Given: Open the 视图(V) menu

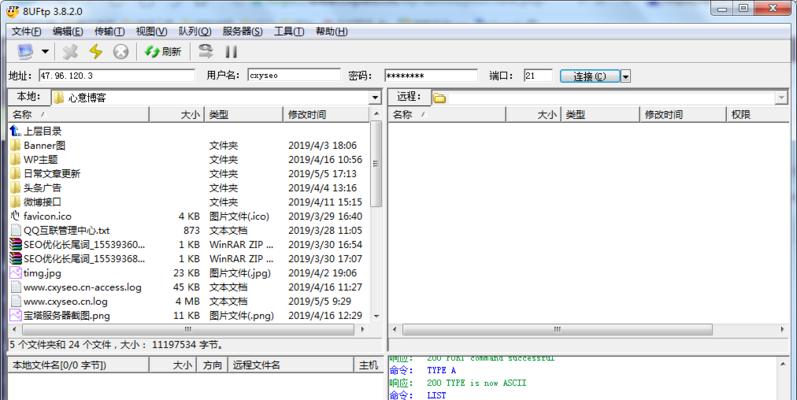Looking at the screenshot, I should click(151, 32).
